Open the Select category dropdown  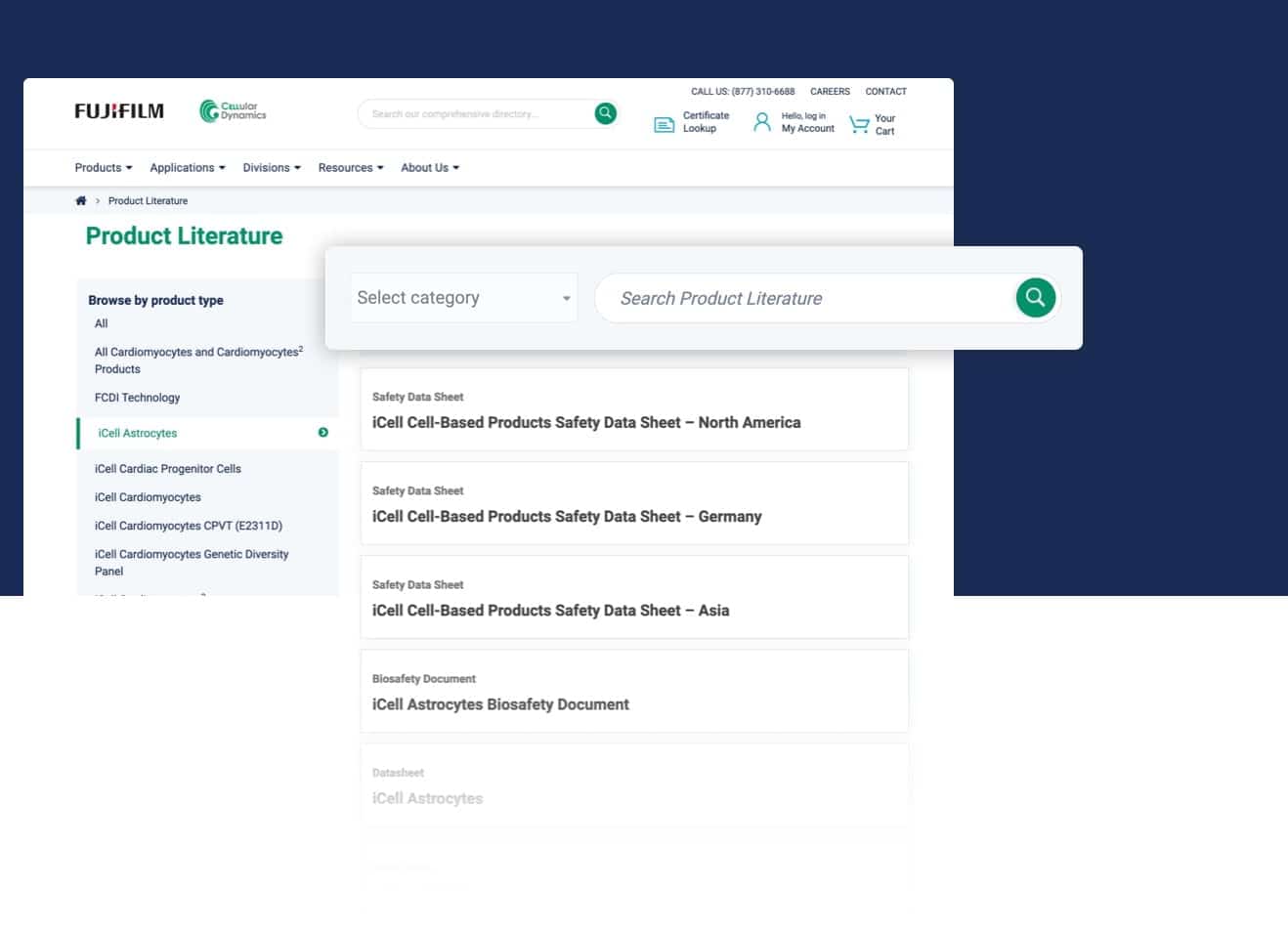[464, 298]
